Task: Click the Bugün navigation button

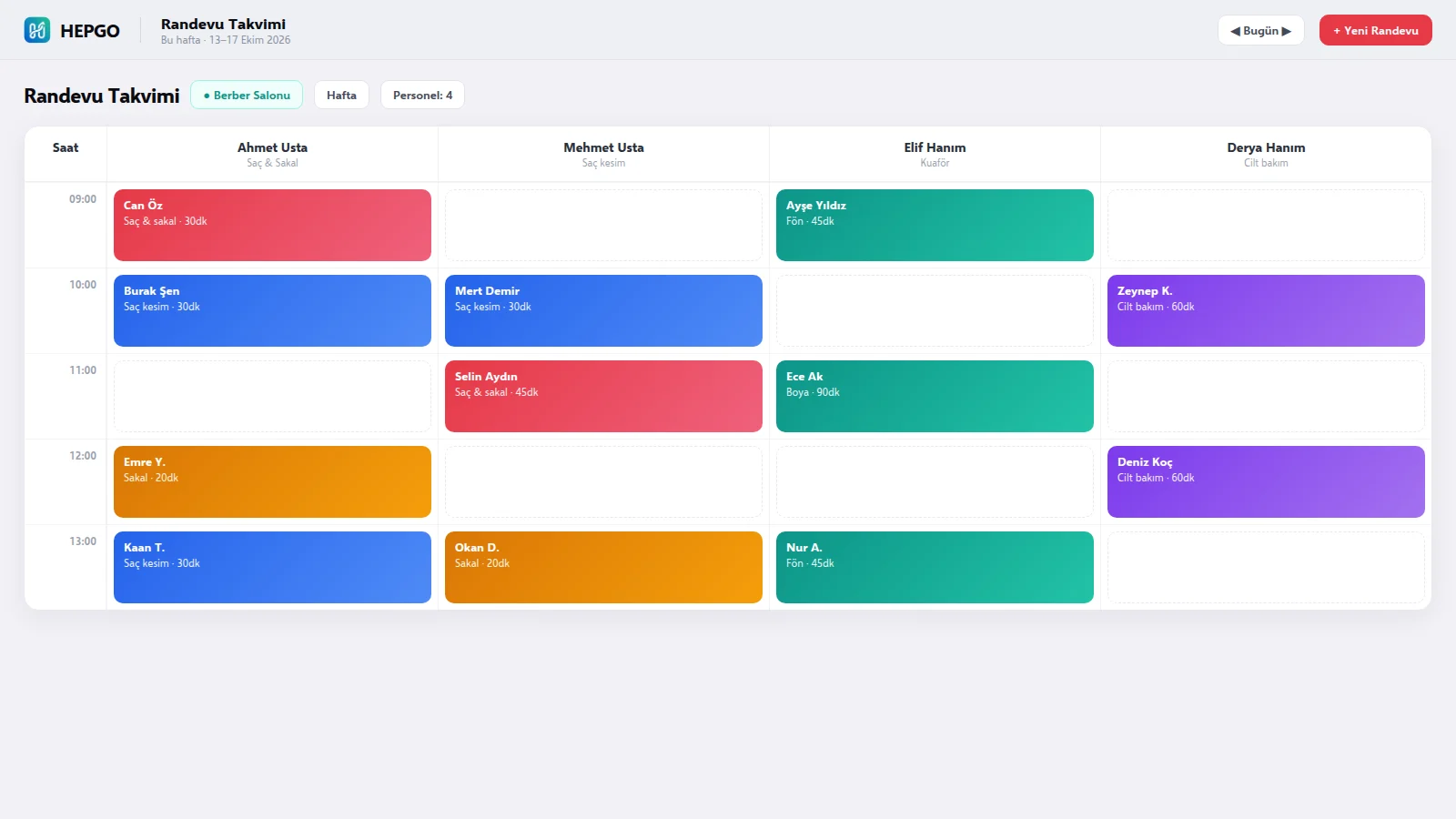Action: [1260, 30]
